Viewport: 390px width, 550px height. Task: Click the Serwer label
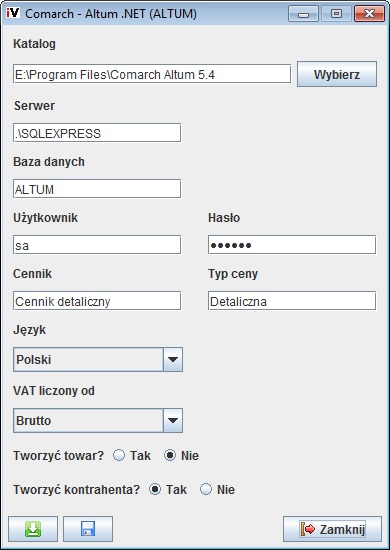34,106
